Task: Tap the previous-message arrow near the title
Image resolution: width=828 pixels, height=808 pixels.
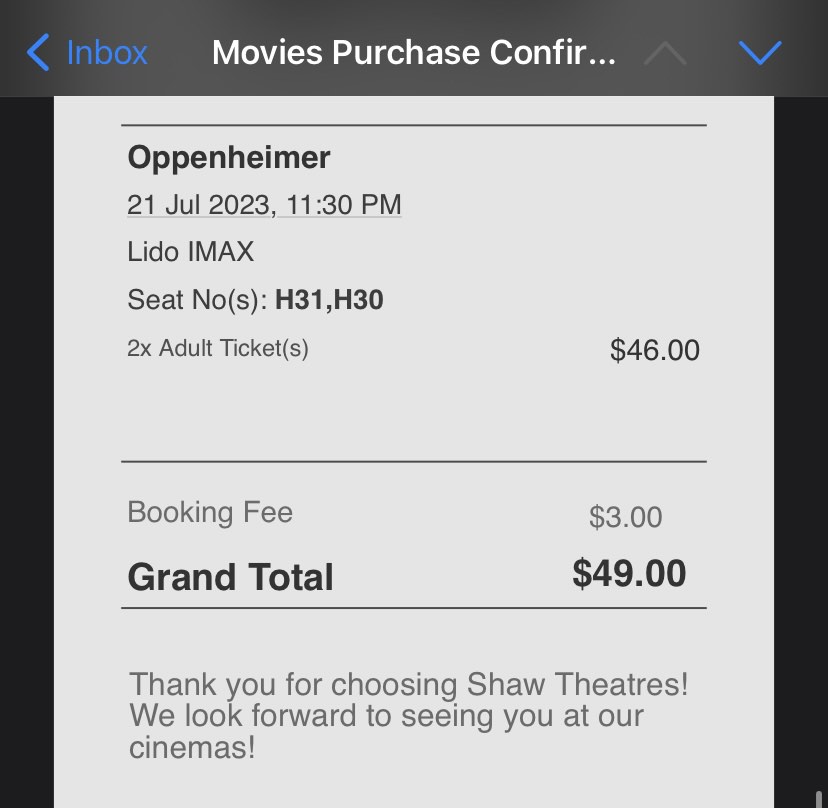Action: click(663, 52)
